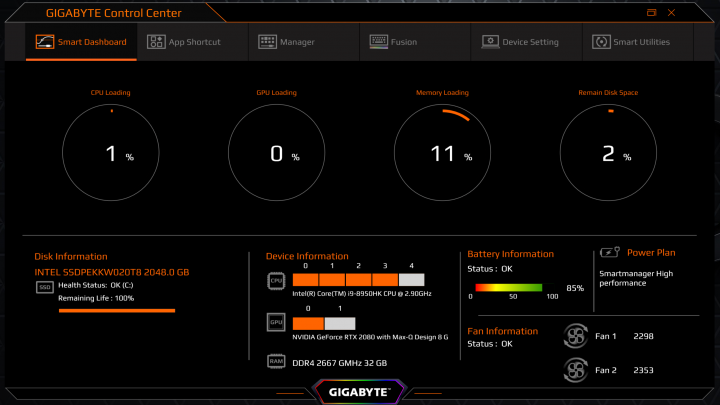This screenshot has height=405, width=720.
Task: Click the Device Information heading
Action: [307, 256]
